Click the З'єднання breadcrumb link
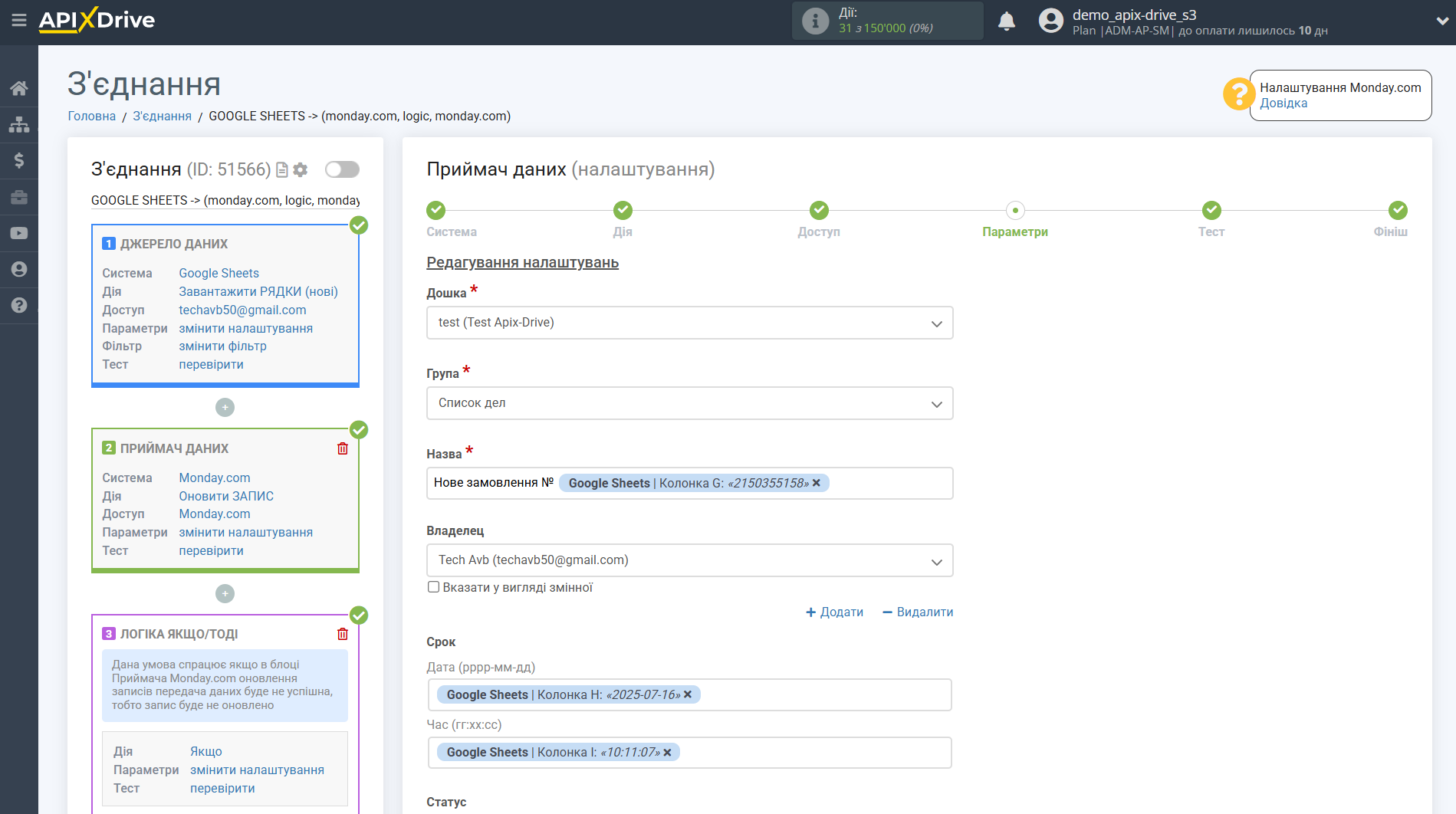 point(163,116)
